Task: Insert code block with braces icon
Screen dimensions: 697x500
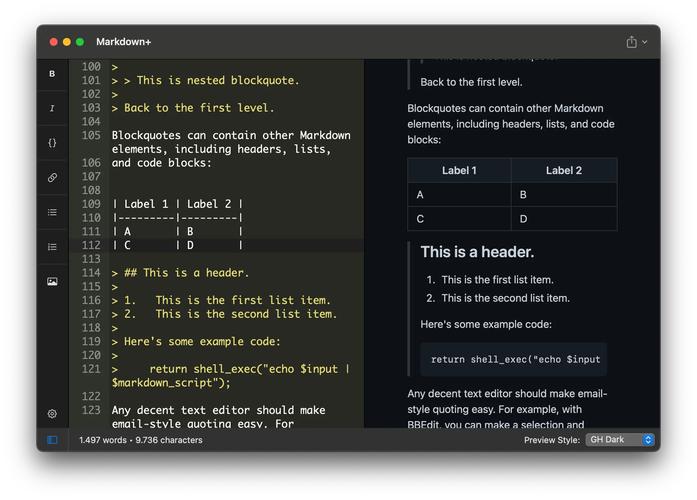Action: [x=52, y=143]
